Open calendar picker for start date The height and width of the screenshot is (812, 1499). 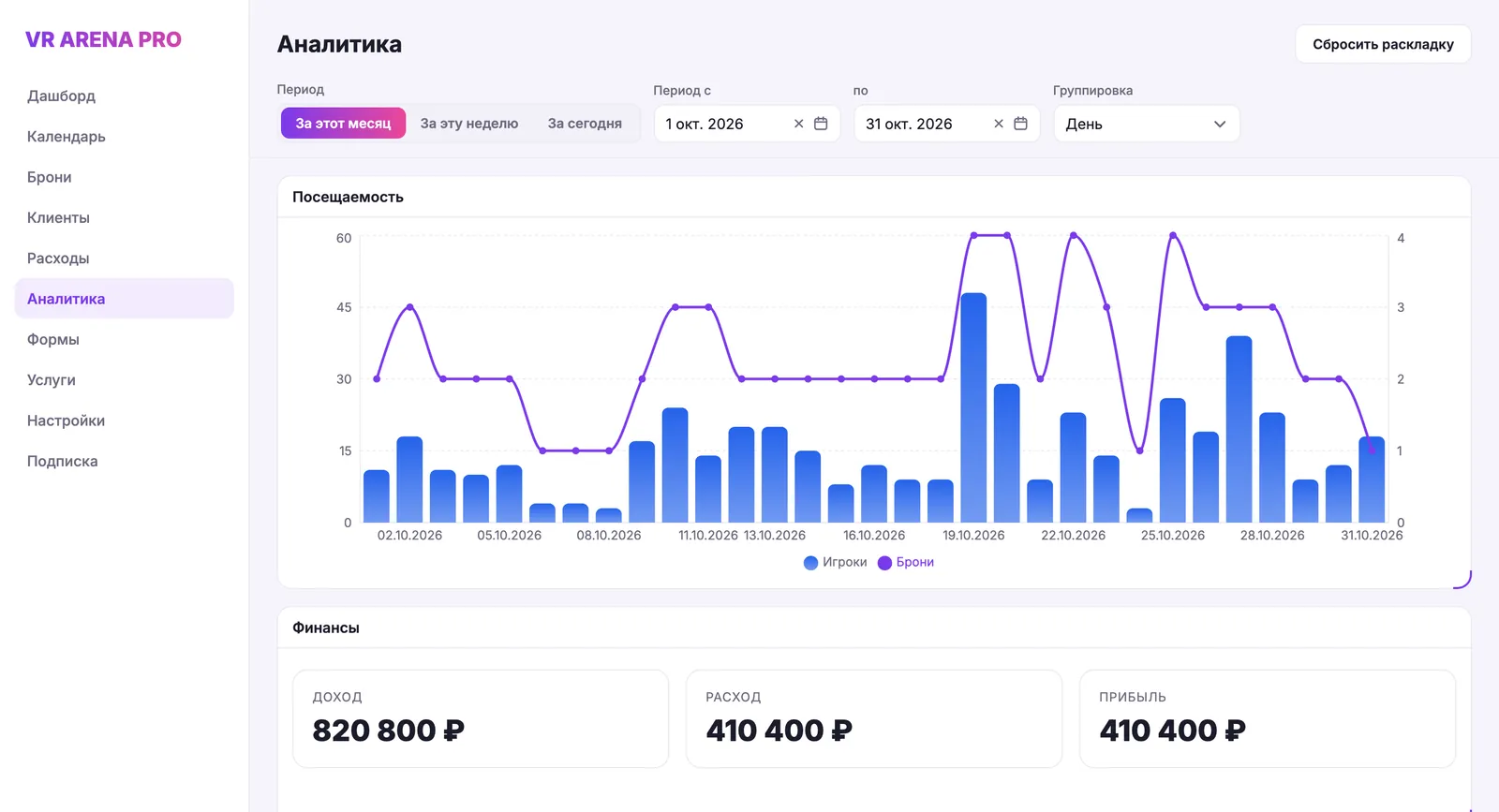pyautogui.click(x=821, y=124)
